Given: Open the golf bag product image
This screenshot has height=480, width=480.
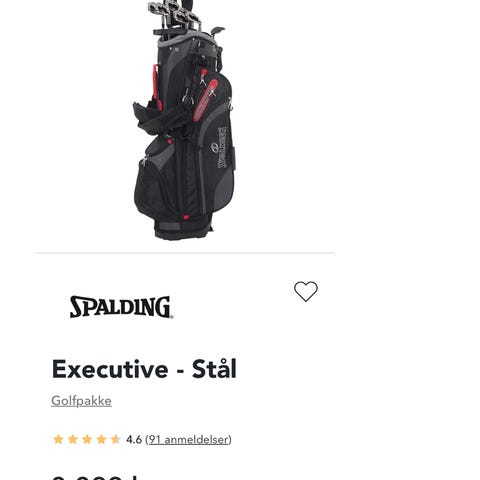Looking at the screenshot, I should 184,120.
